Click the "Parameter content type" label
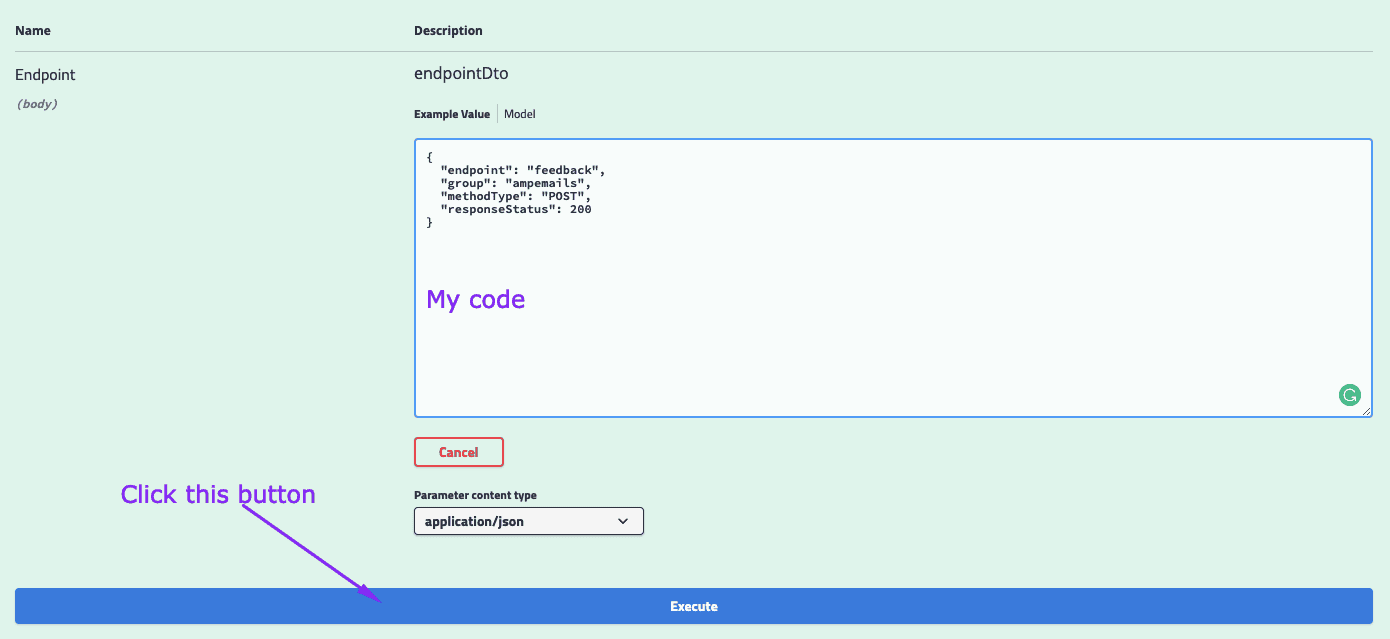The height and width of the screenshot is (639, 1390). pos(475,495)
